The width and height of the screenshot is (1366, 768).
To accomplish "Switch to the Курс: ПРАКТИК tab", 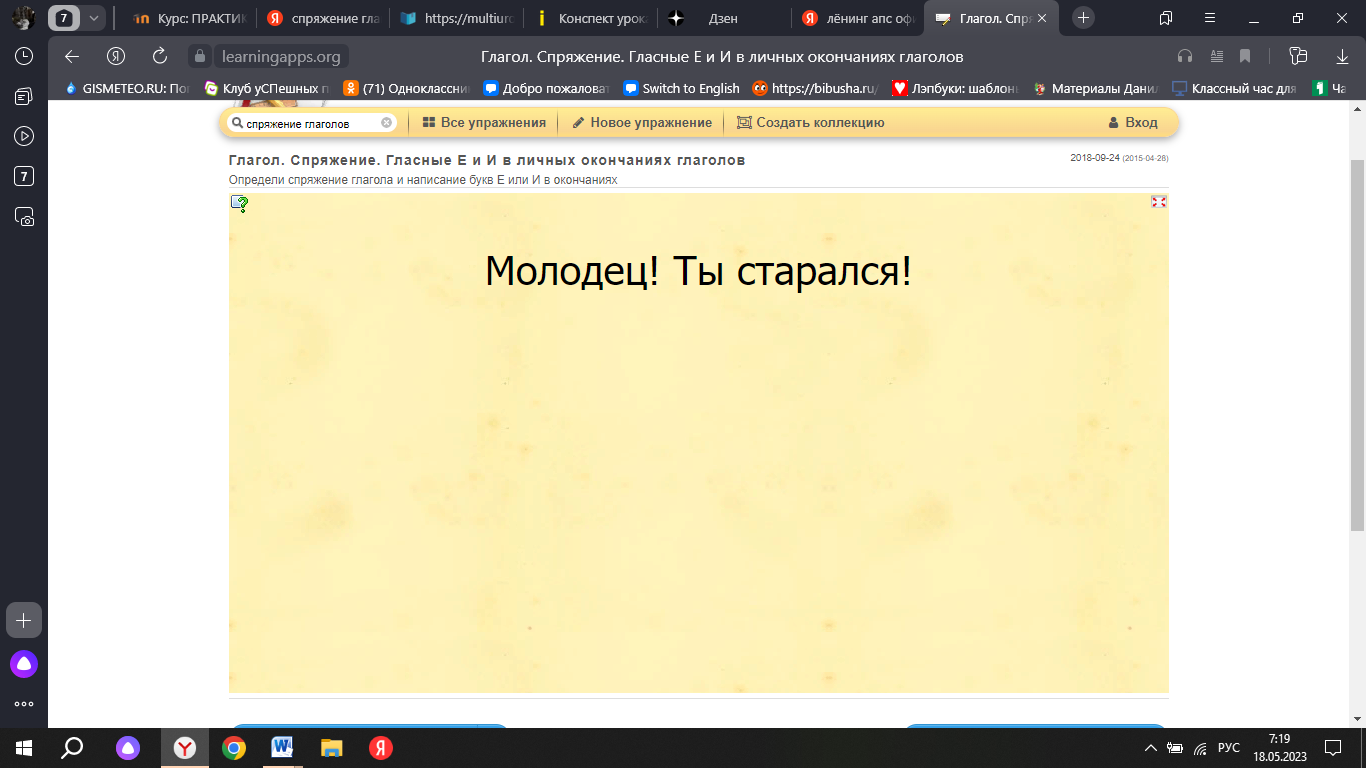I will [189, 18].
